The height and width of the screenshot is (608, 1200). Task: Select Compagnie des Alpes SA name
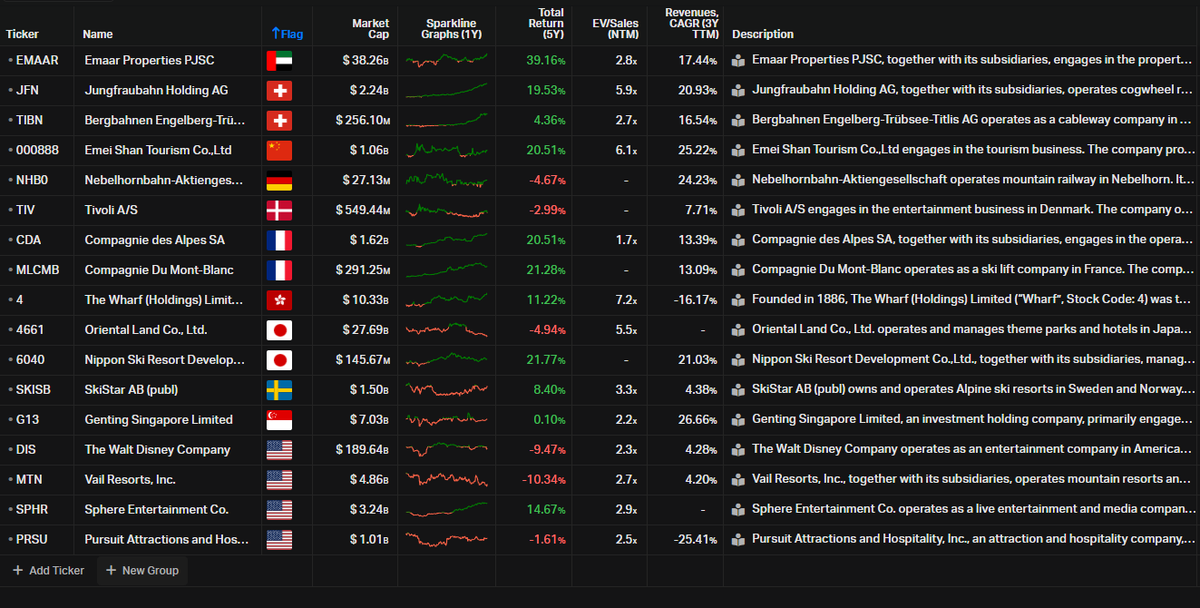coord(155,240)
